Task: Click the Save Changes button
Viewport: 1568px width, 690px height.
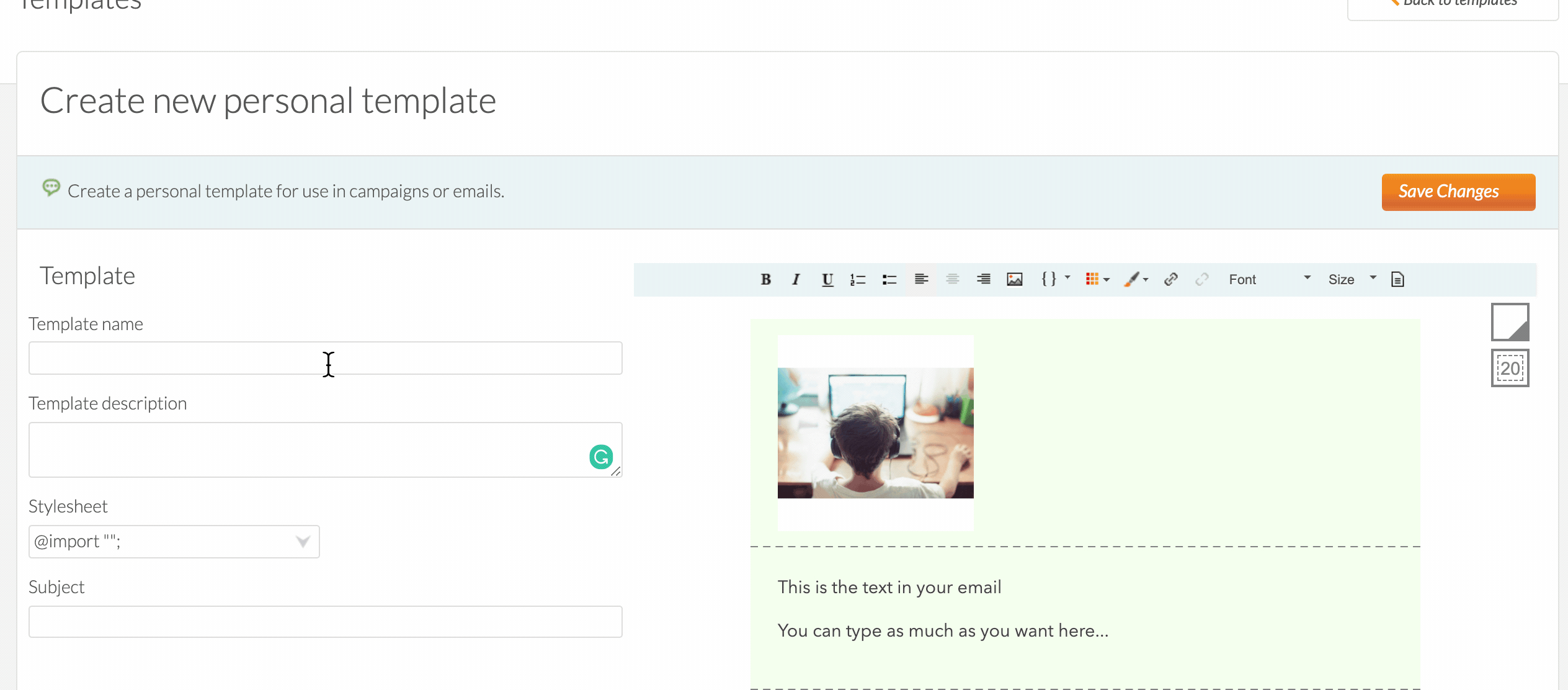Action: pos(1458,192)
